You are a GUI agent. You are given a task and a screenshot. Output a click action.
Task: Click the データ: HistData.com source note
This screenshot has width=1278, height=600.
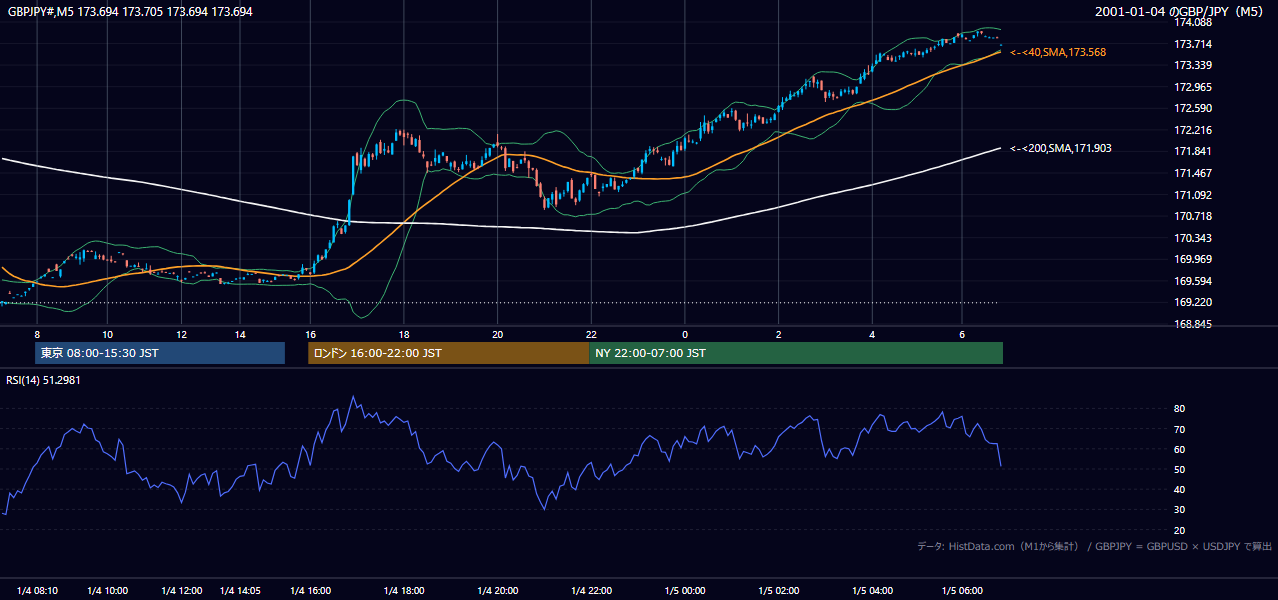[998, 546]
